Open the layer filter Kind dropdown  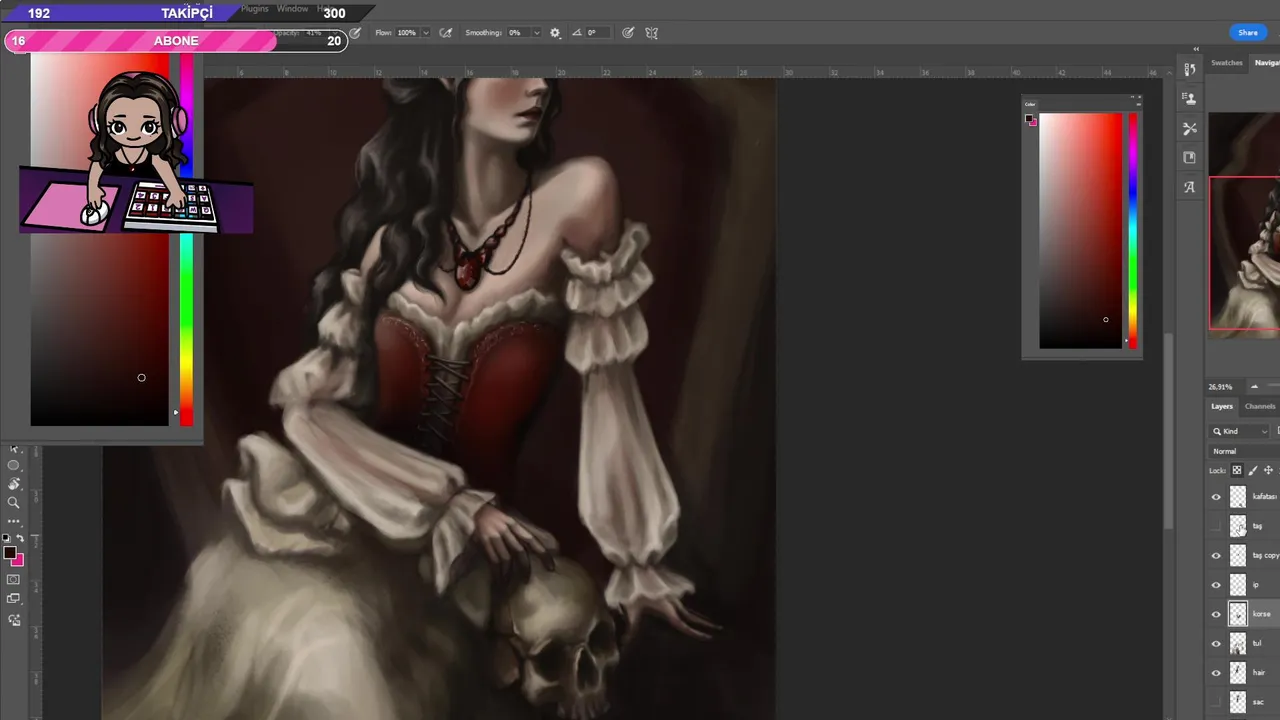1238,431
